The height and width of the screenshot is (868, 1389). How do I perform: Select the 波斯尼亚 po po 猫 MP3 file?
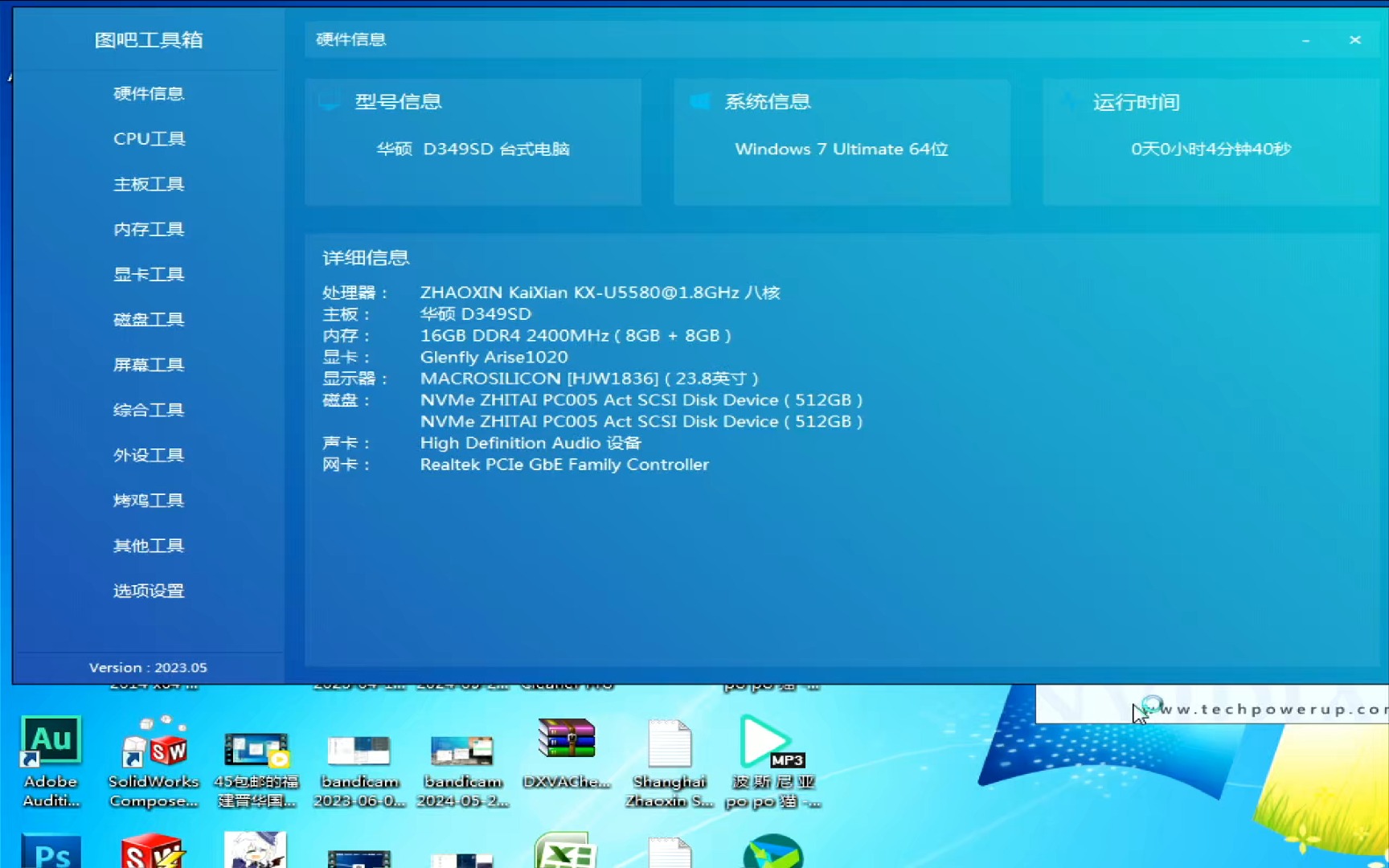pyautogui.click(x=772, y=761)
